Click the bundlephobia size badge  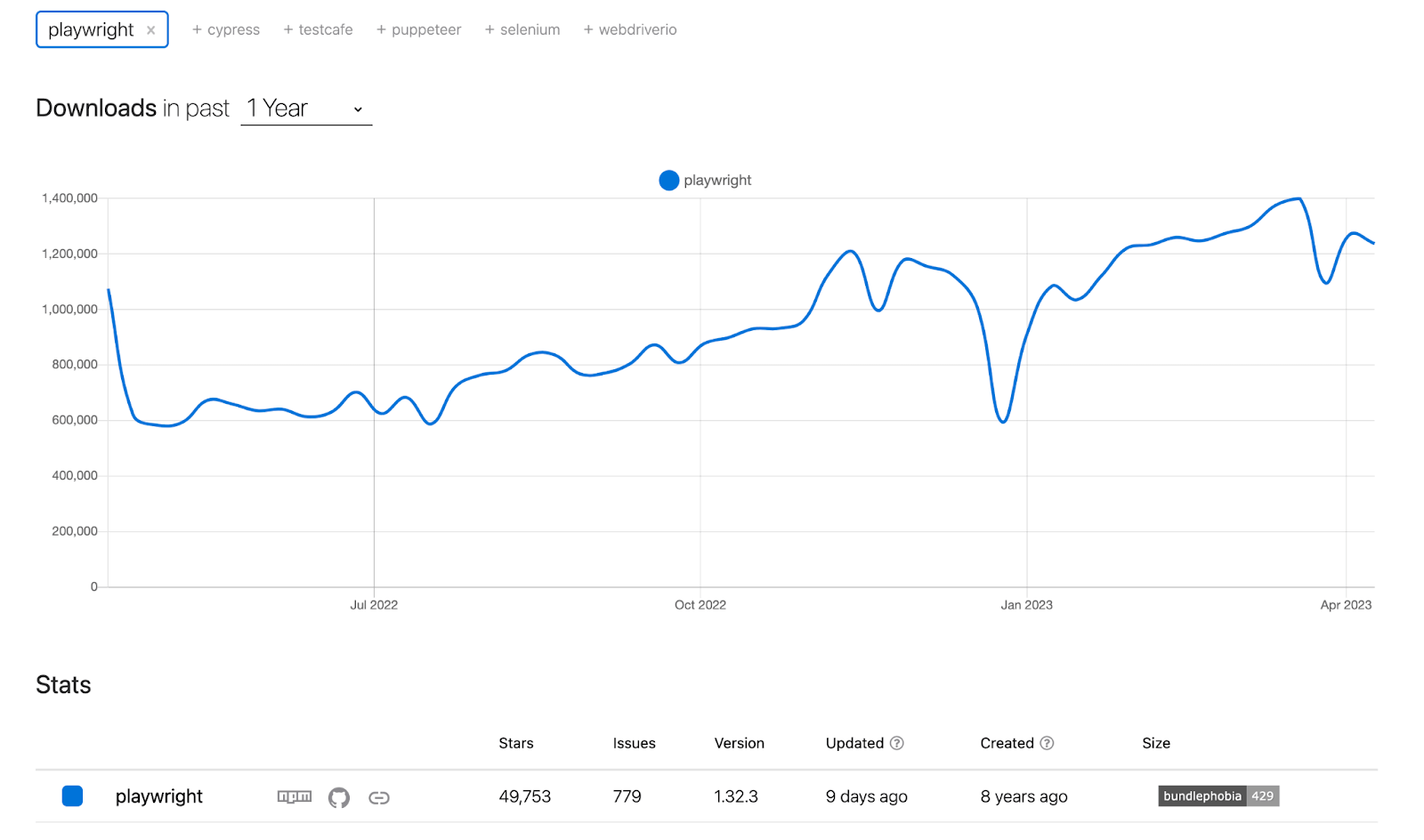(1218, 796)
